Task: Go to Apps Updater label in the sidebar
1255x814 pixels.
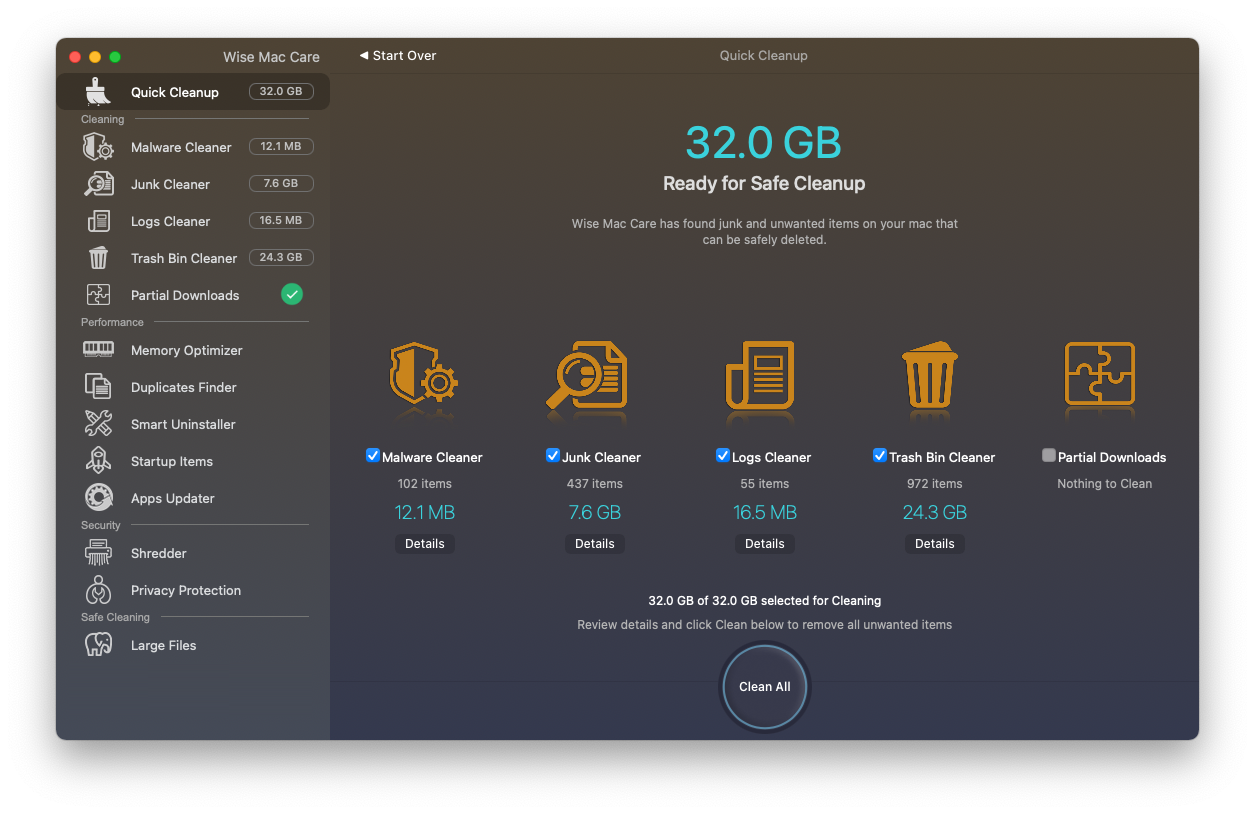Action: [173, 498]
